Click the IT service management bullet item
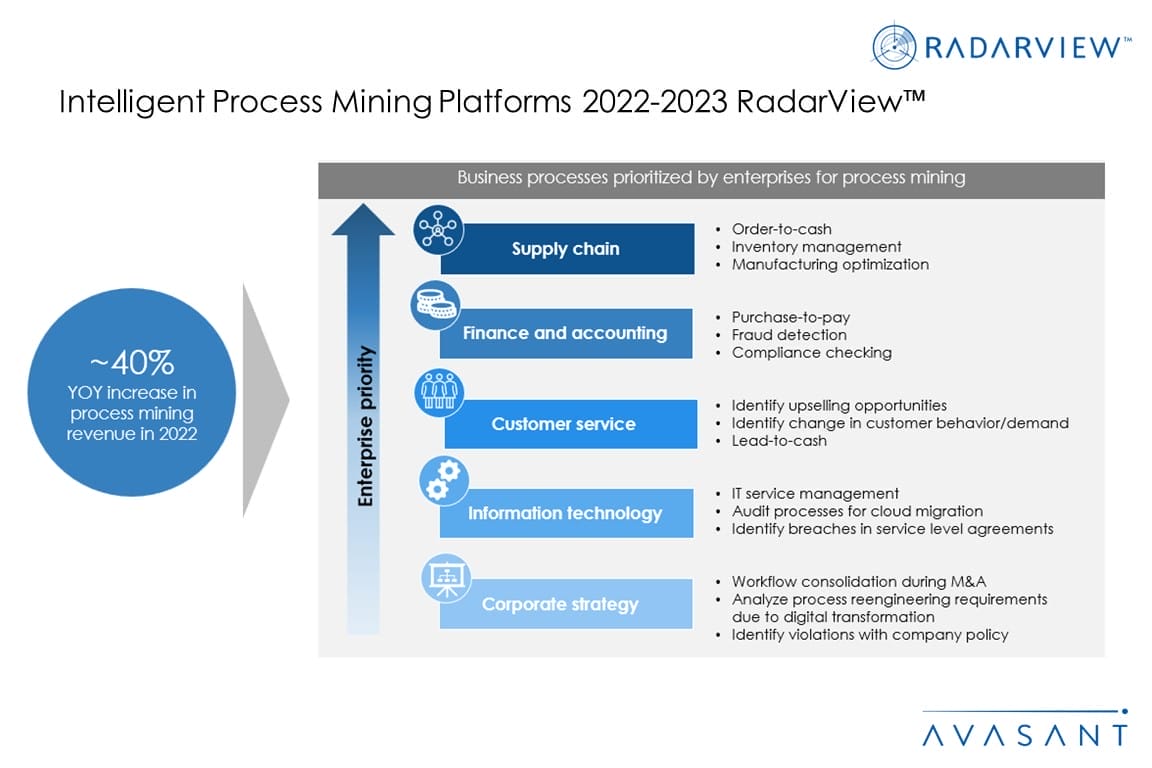1152x768 pixels. 814,493
